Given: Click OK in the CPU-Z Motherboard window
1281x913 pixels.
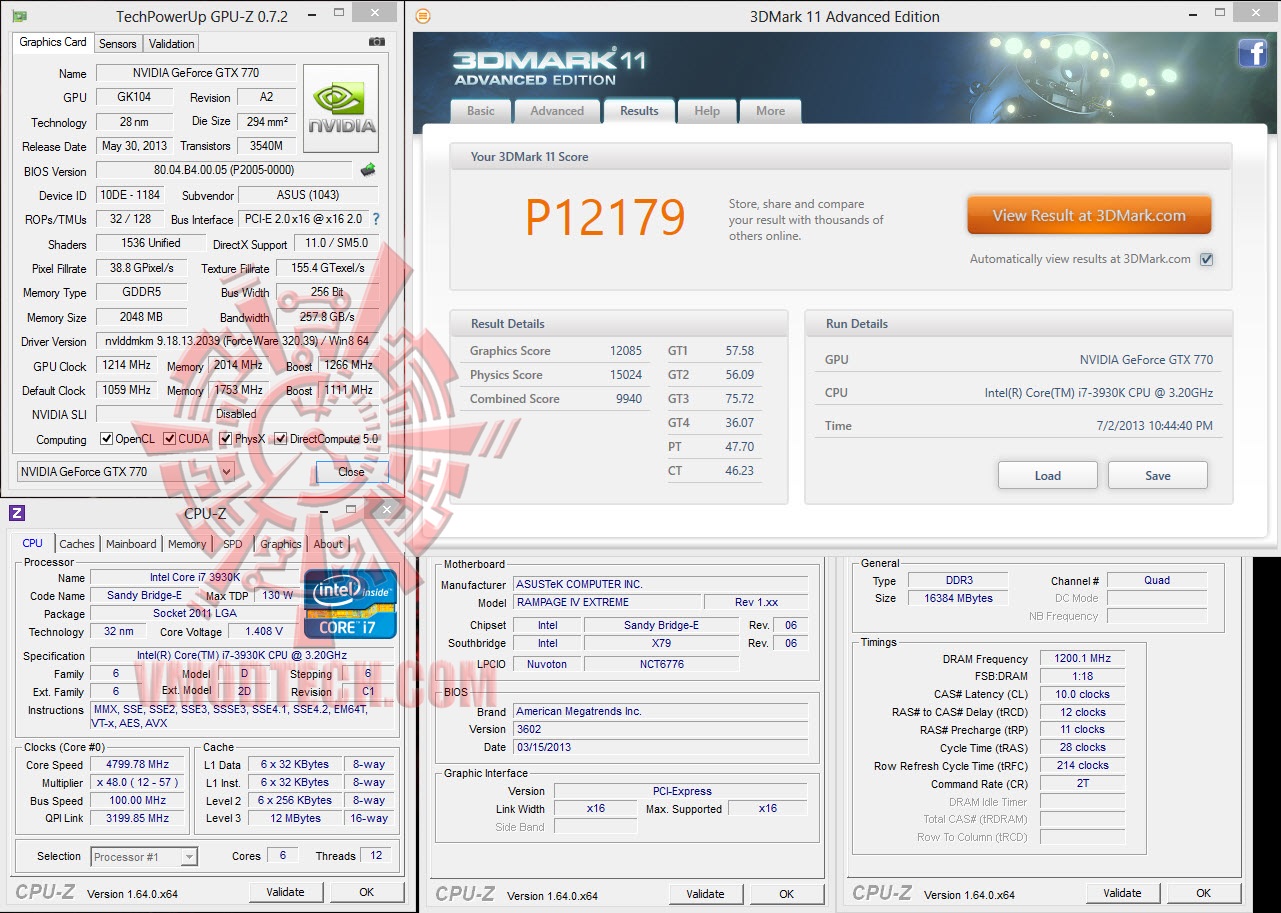Looking at the screenshot, I should point(787,894).
